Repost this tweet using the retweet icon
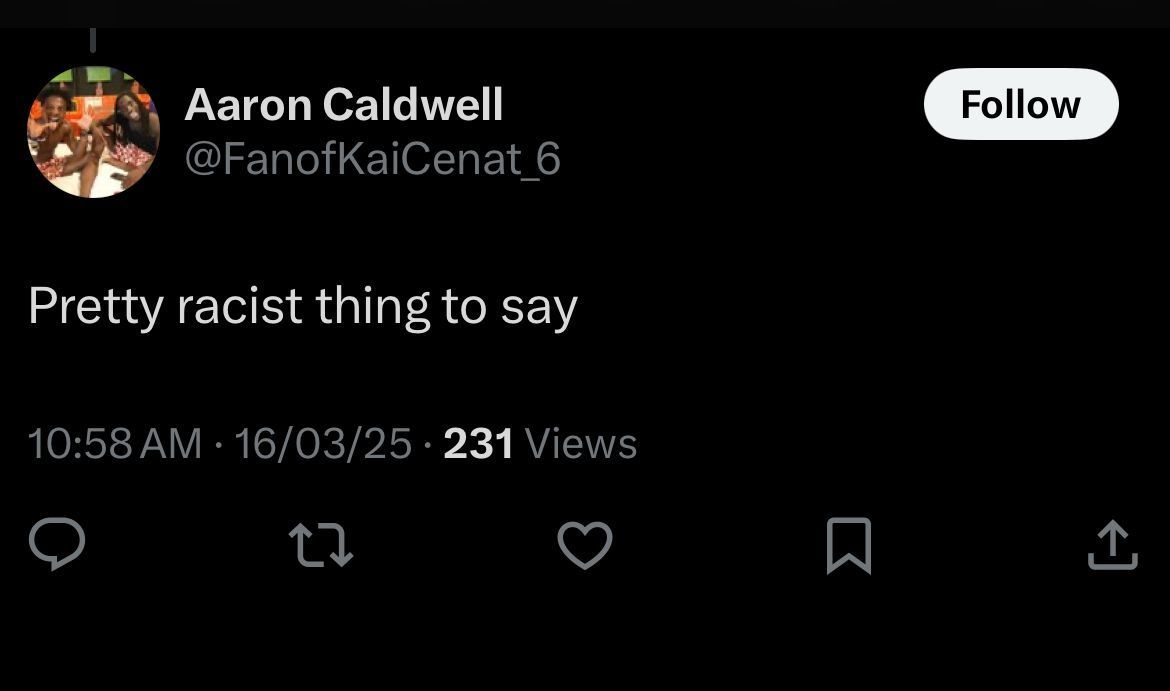 (x=320, y=546)
